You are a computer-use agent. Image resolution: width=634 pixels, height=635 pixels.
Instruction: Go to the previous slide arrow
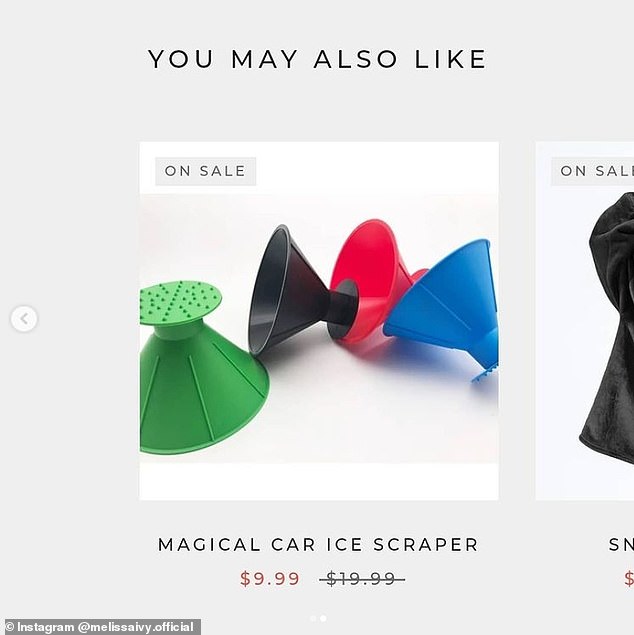pyautogui.click(x=24, y=319)
